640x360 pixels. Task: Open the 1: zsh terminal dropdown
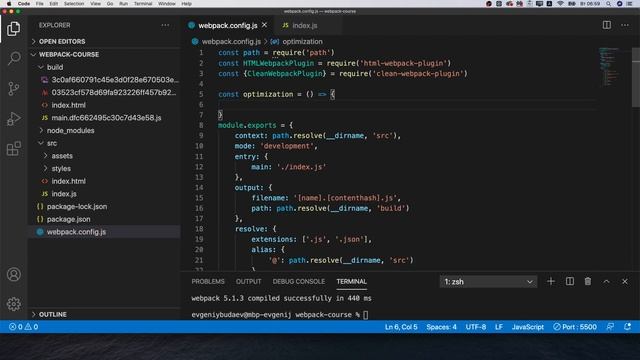pyautogui.click(x=488, y=282)
